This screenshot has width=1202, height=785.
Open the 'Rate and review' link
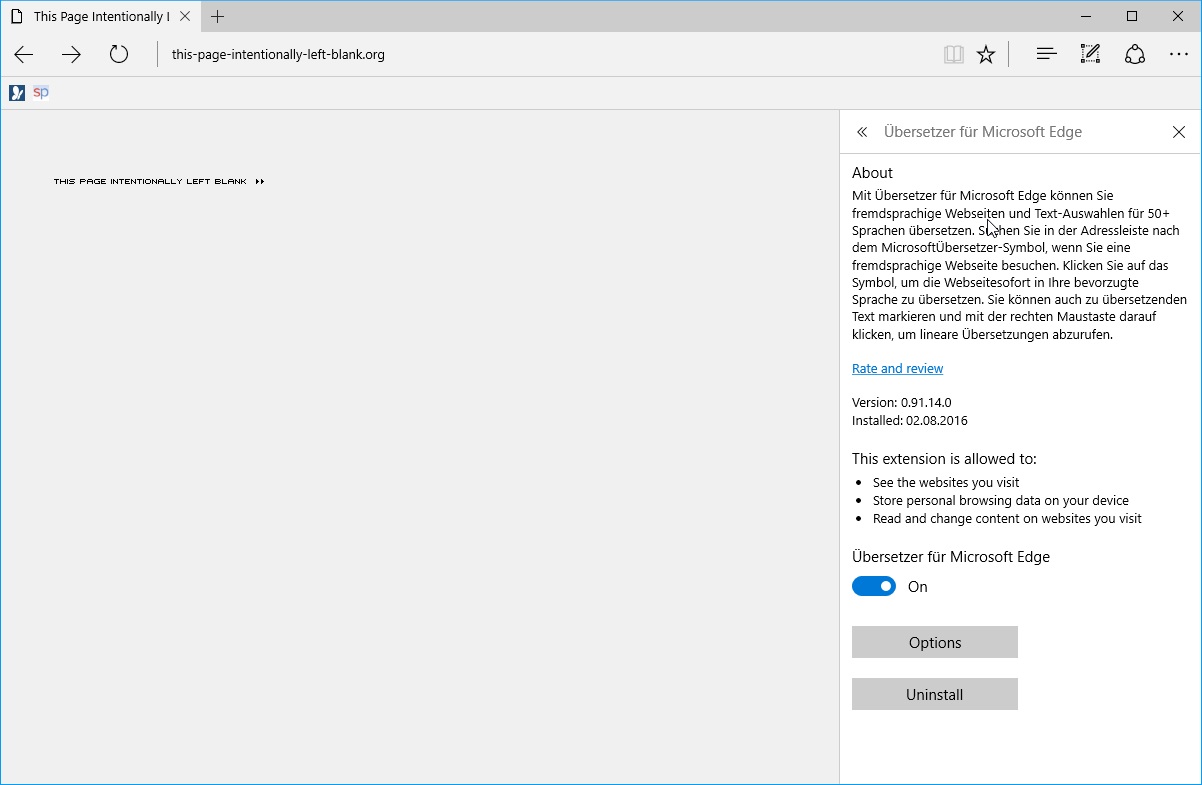(897, 369)
